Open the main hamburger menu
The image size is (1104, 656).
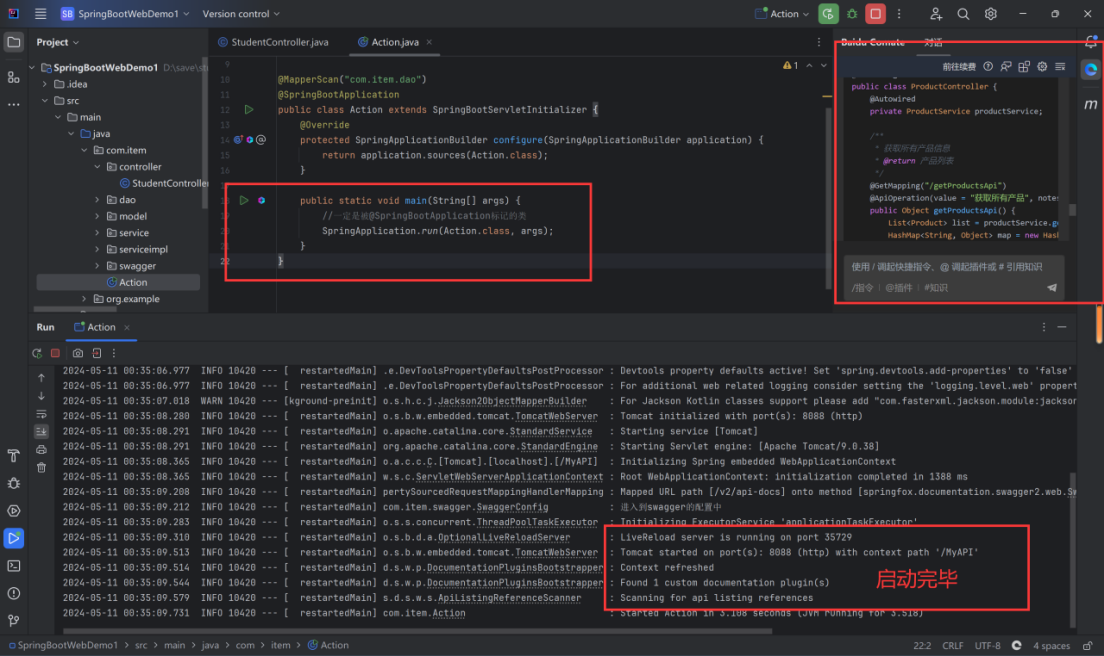pos(40,13)
